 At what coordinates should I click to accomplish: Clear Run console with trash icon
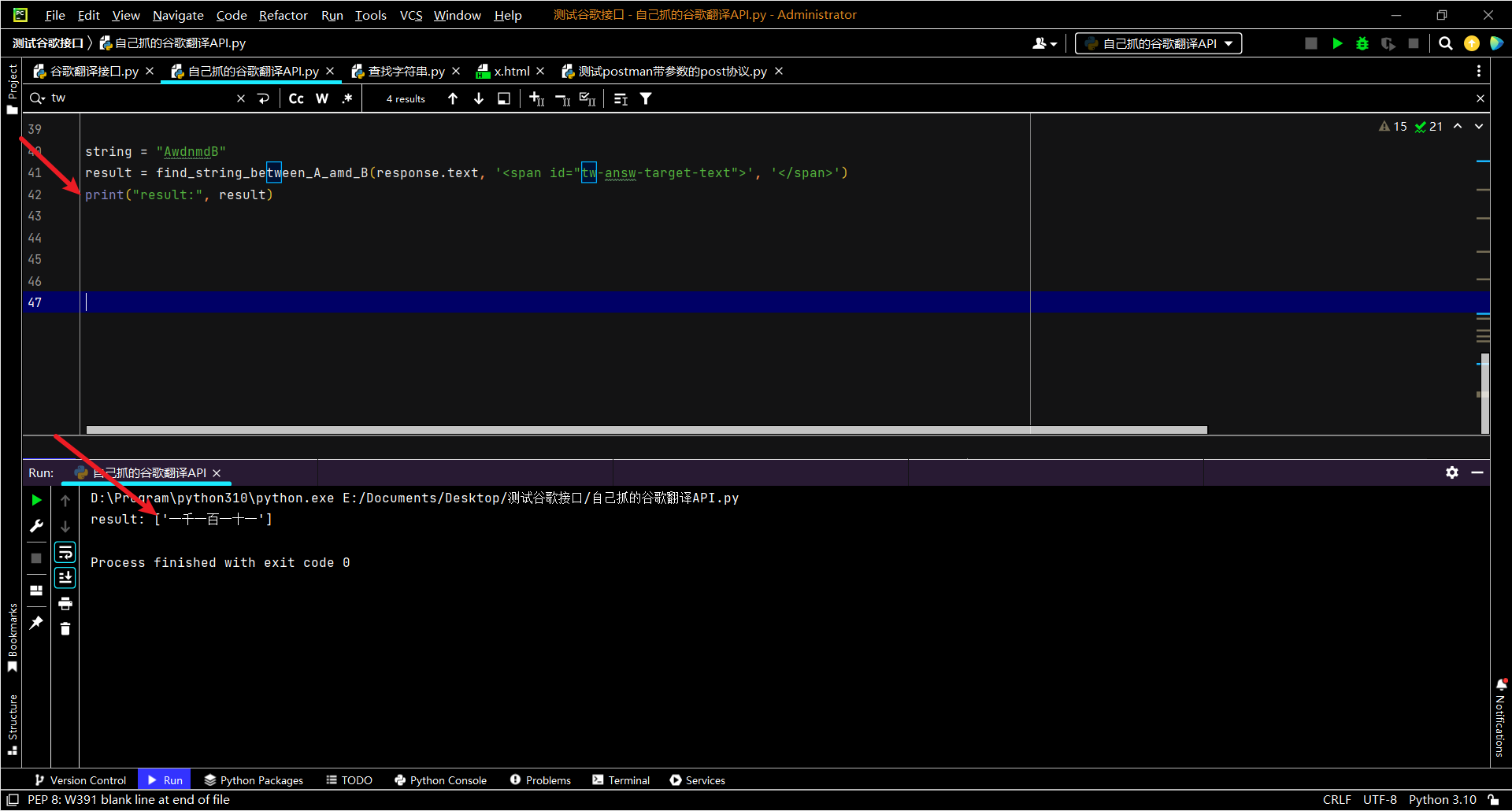(x=65, y=629)
